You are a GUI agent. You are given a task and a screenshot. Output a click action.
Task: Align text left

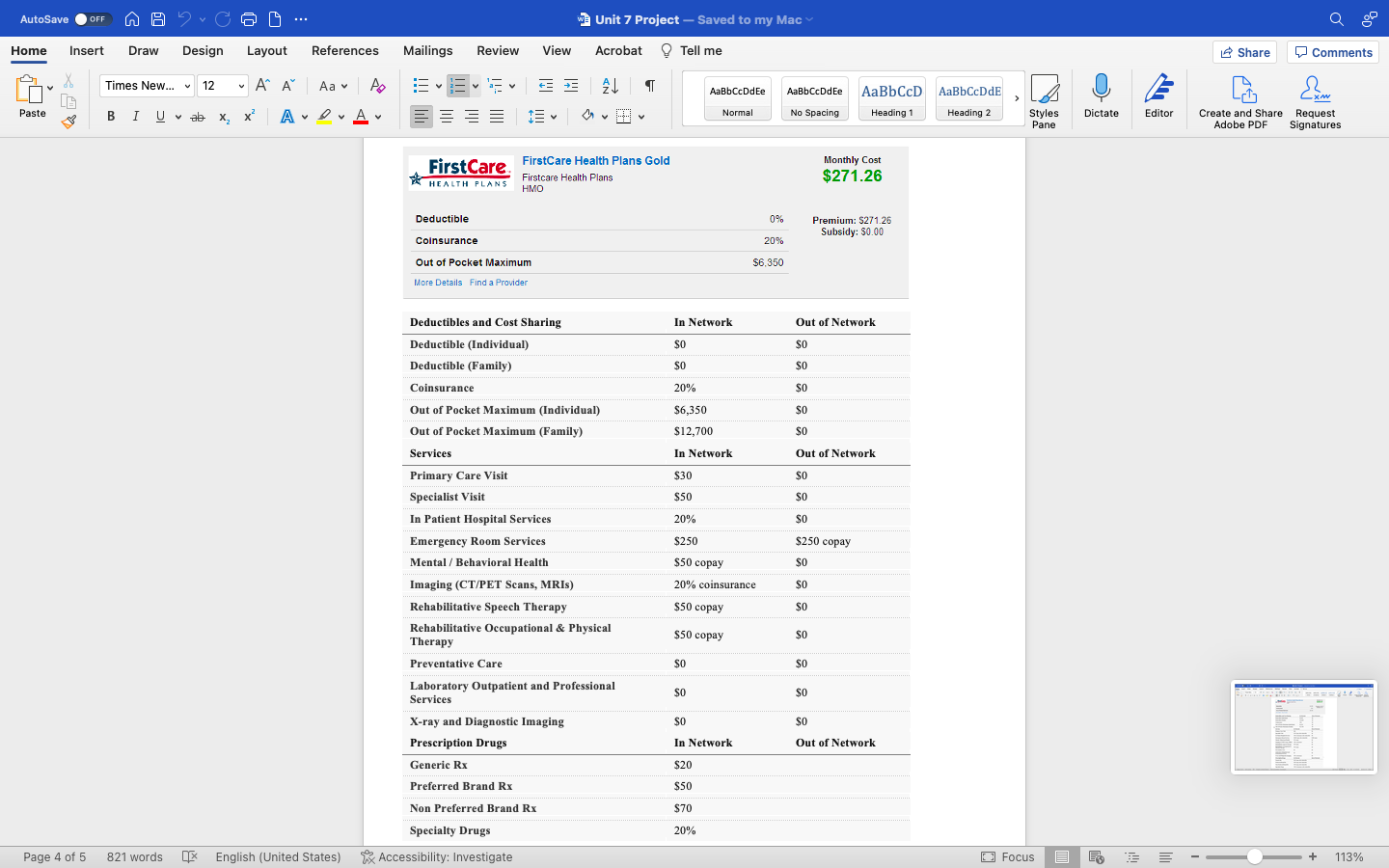click(x=422, y=117)
